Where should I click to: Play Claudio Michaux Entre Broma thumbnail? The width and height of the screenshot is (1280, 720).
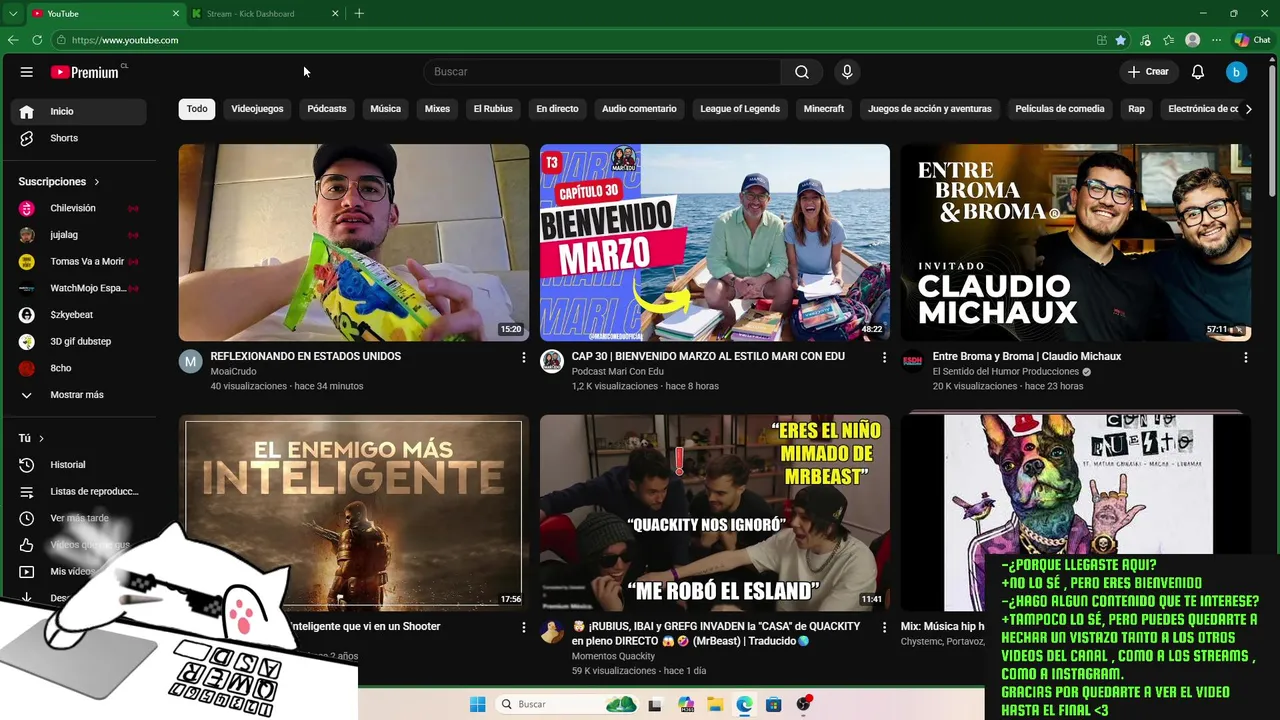point(1076,243)
